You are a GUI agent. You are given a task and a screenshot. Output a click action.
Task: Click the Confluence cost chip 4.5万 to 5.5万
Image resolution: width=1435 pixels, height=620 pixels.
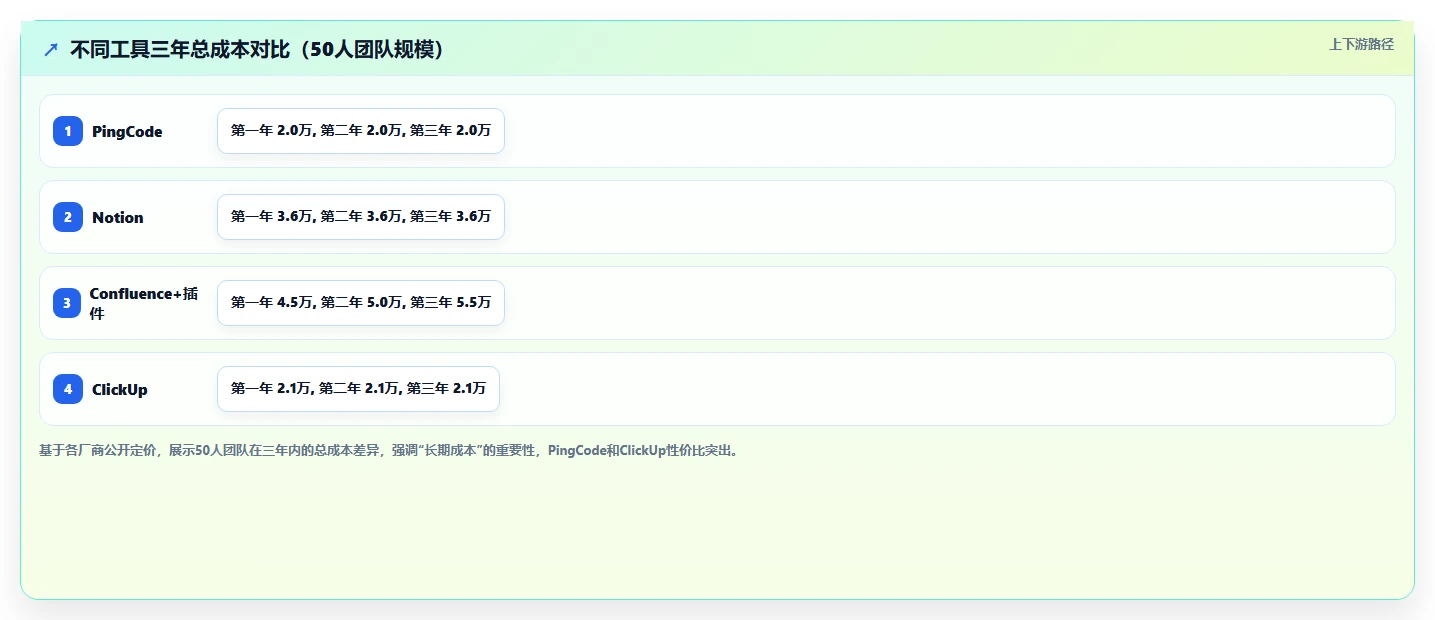[361, 303]
